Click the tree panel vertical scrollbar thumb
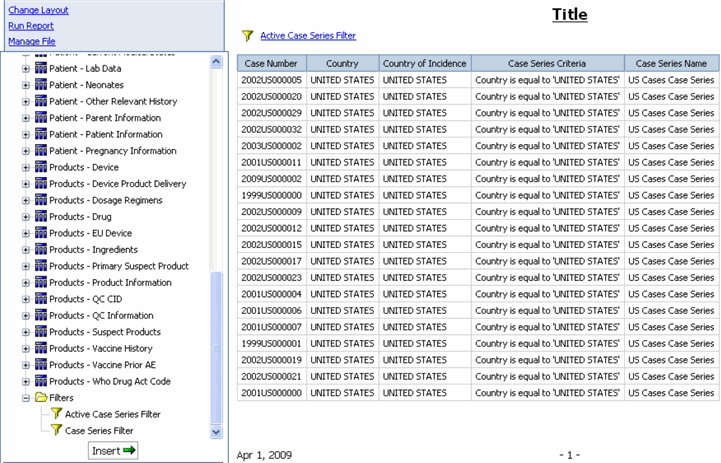This screenshot has height=463, width=721. pos(216,348)
